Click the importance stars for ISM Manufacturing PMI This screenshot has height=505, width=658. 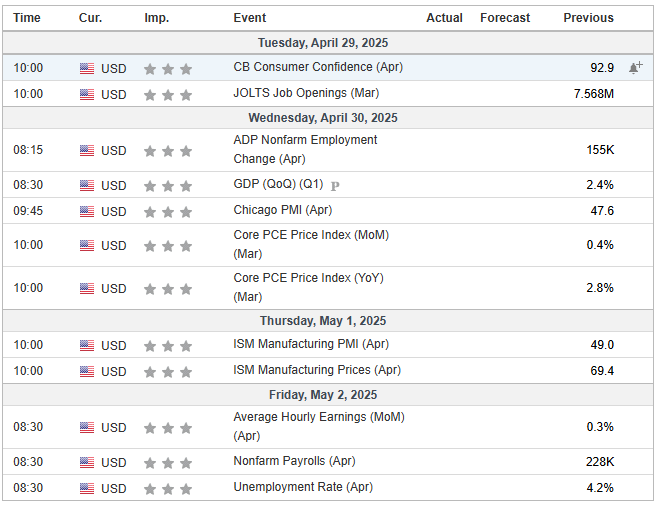[x=168, y=346]
